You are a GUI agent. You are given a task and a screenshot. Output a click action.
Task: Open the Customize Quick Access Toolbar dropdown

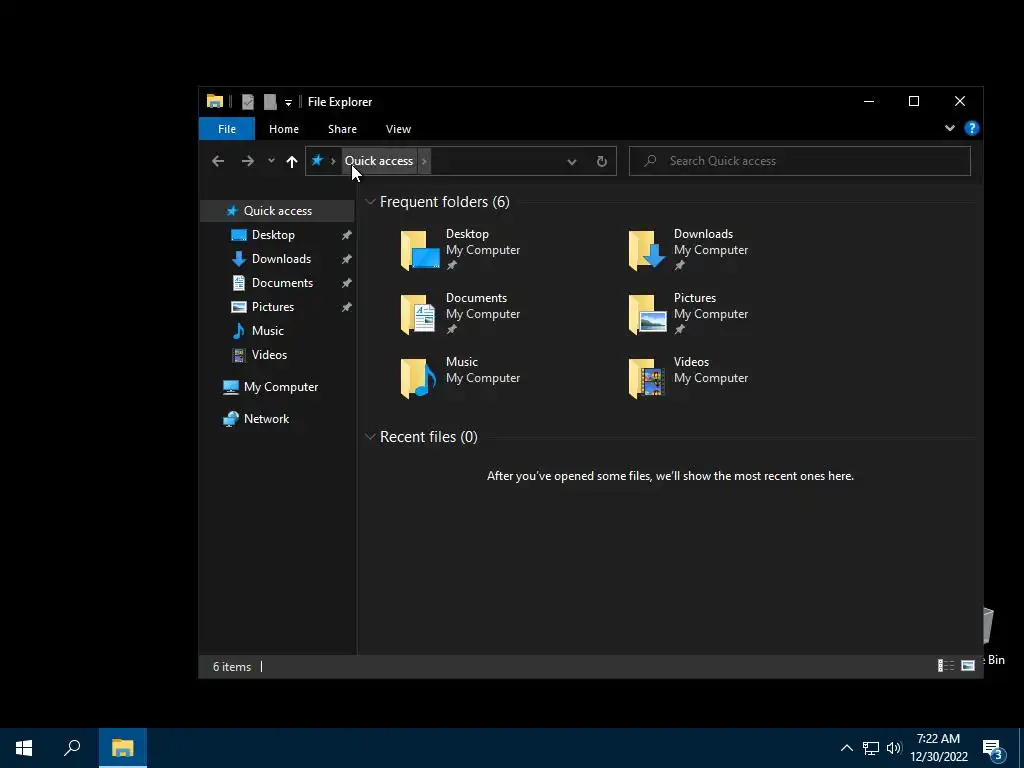[288, 103]
